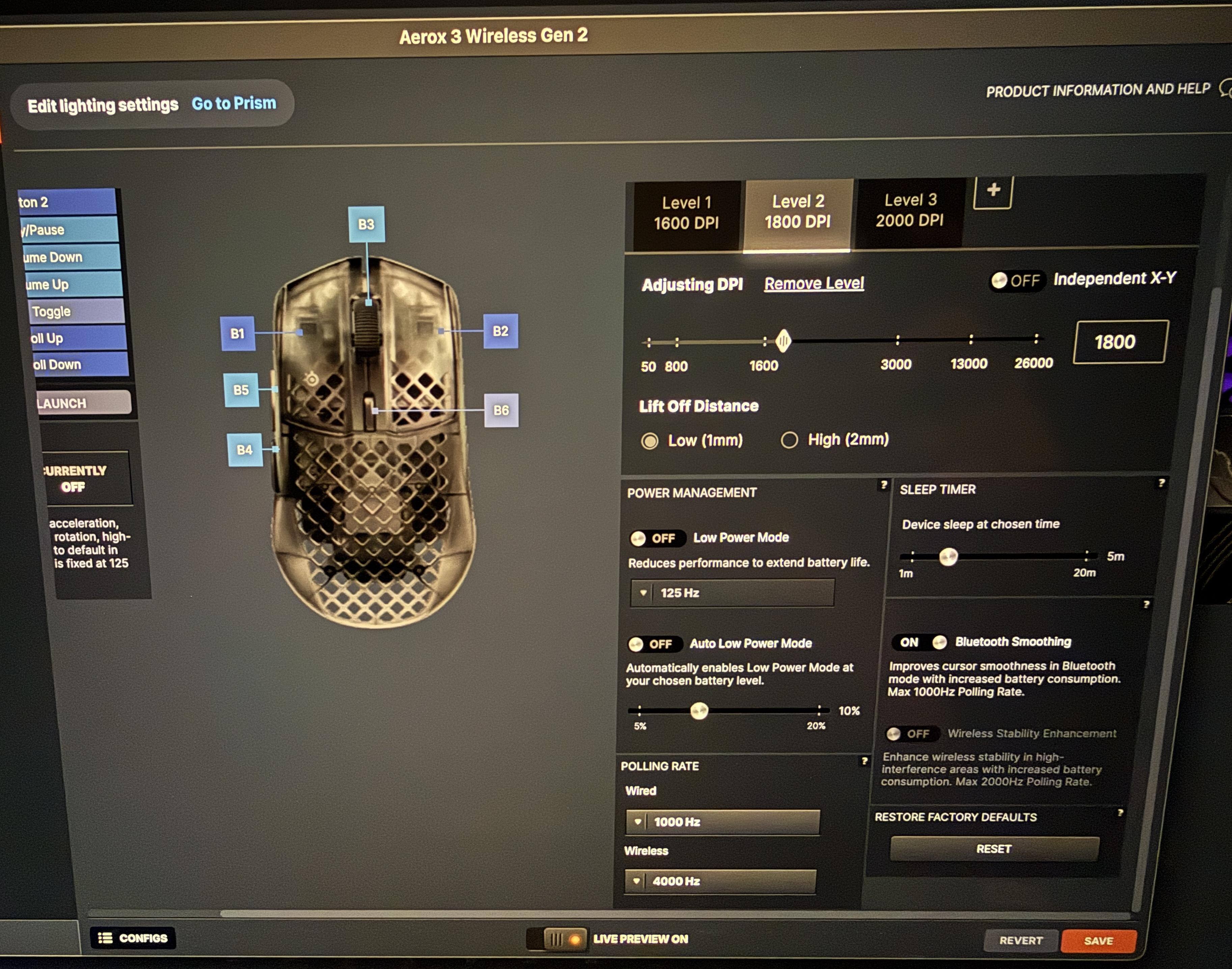
Task: Add a new DPI level with plus icon
Action: click(993, 191)
